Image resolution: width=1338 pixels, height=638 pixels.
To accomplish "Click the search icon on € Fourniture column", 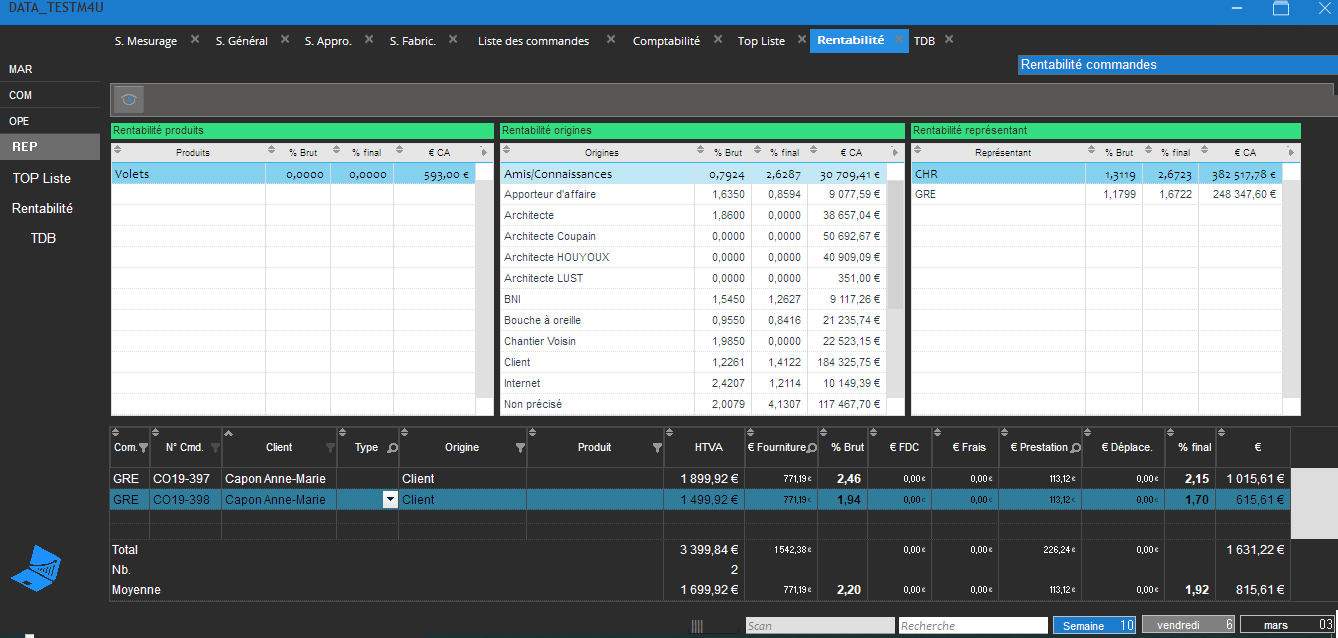I will (811, 448).
